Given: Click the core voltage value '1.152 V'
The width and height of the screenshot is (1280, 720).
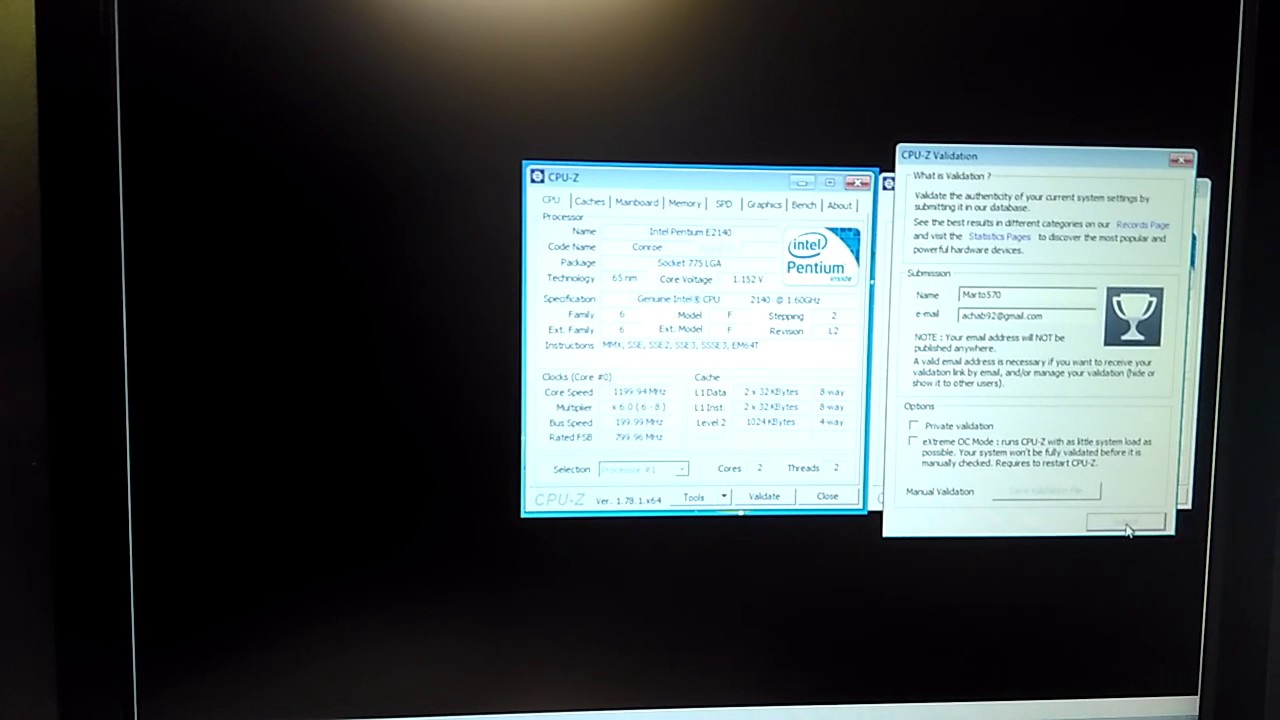Looking at the screenshot, I should pos(747,280).
